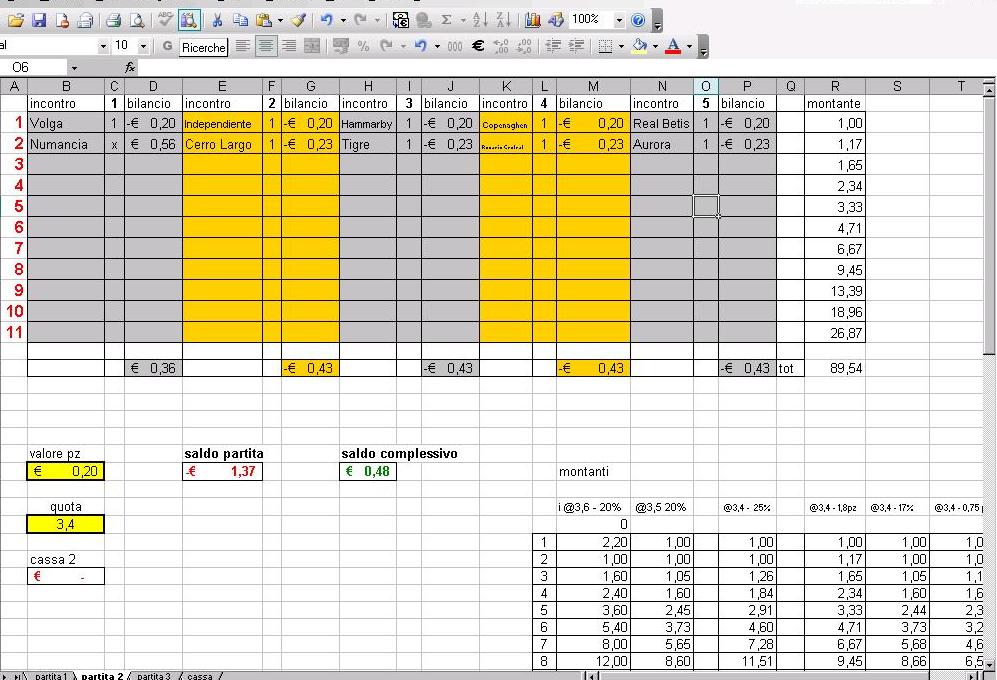Viewport: 997px width, 680px height.
Task: Select column B header
Action: coord(66,86)
